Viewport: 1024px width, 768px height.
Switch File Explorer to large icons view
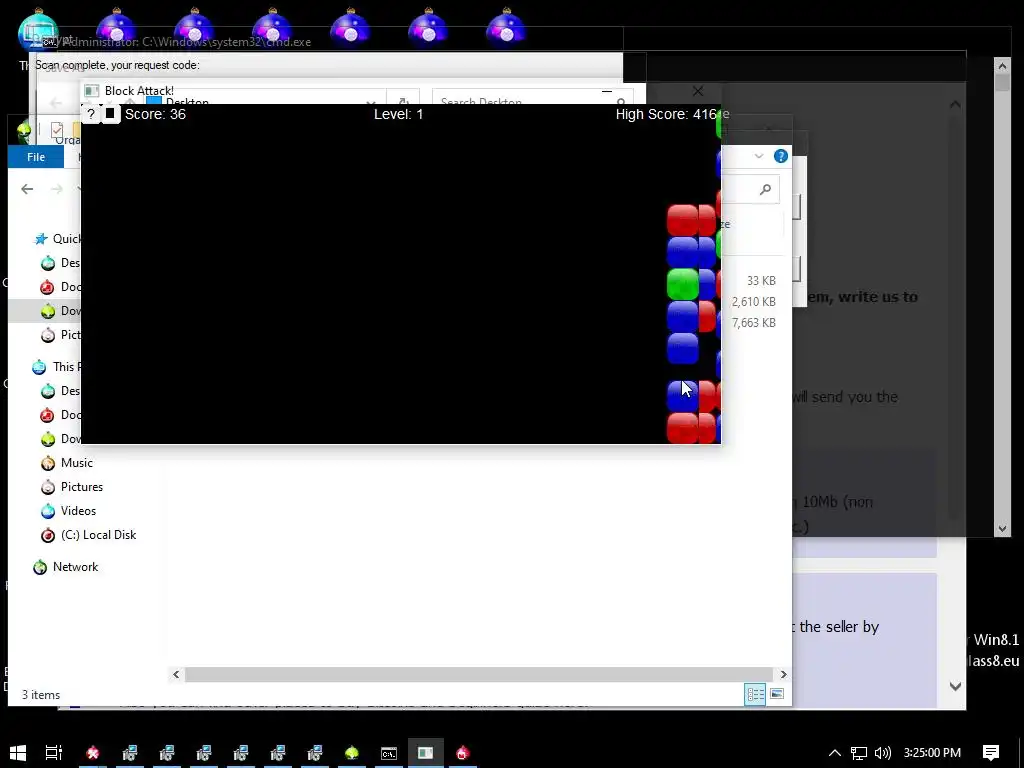click(x=776, y=694)
